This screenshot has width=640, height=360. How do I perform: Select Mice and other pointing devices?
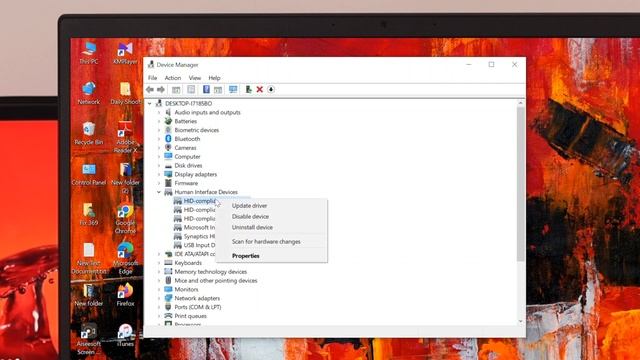tap(211, 281)
